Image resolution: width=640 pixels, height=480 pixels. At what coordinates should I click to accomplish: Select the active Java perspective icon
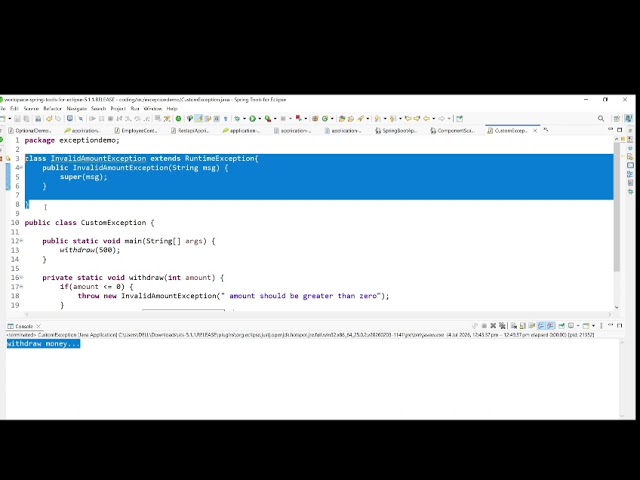pos(628,118)
